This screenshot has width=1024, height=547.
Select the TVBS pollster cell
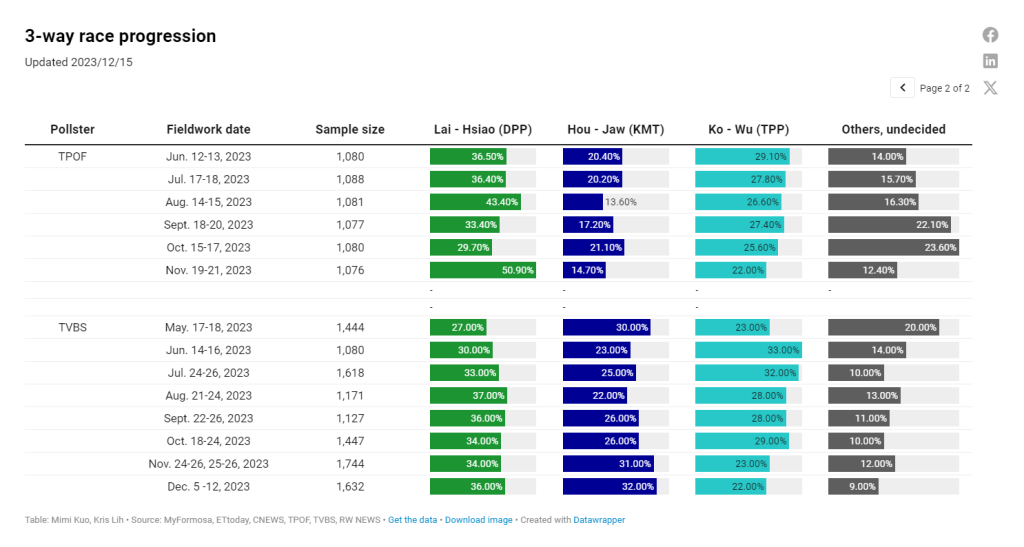click(73, 327)
